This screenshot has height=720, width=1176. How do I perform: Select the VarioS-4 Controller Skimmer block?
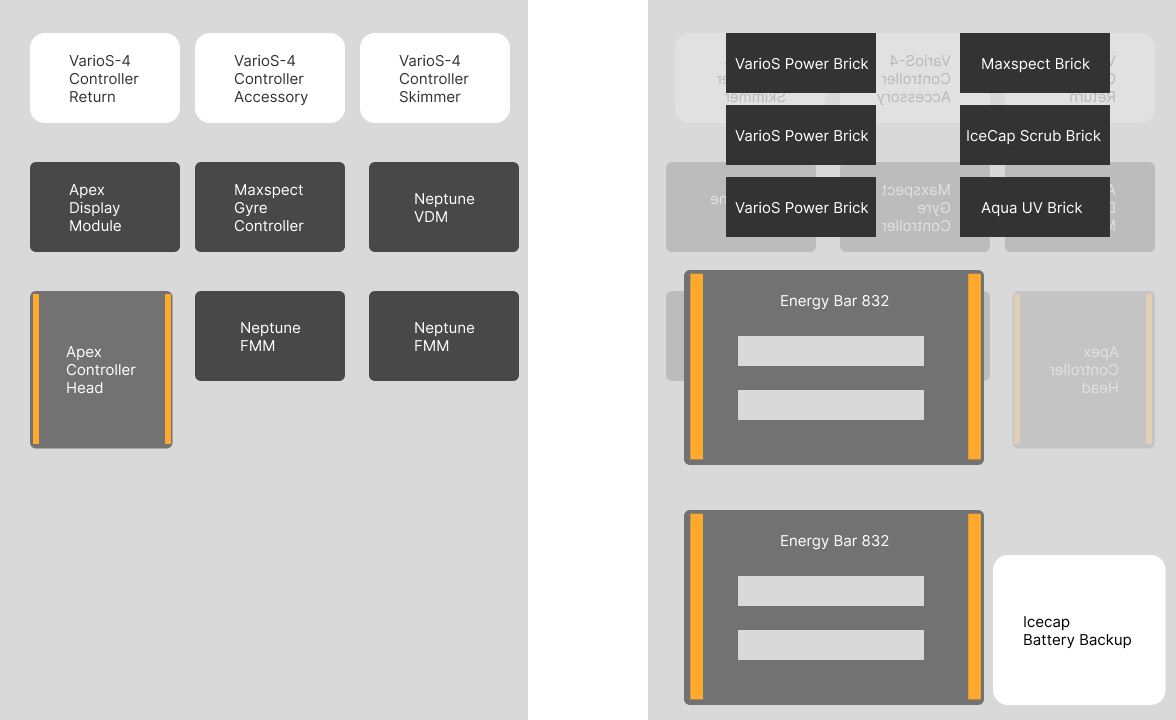[x=435, y=78]
